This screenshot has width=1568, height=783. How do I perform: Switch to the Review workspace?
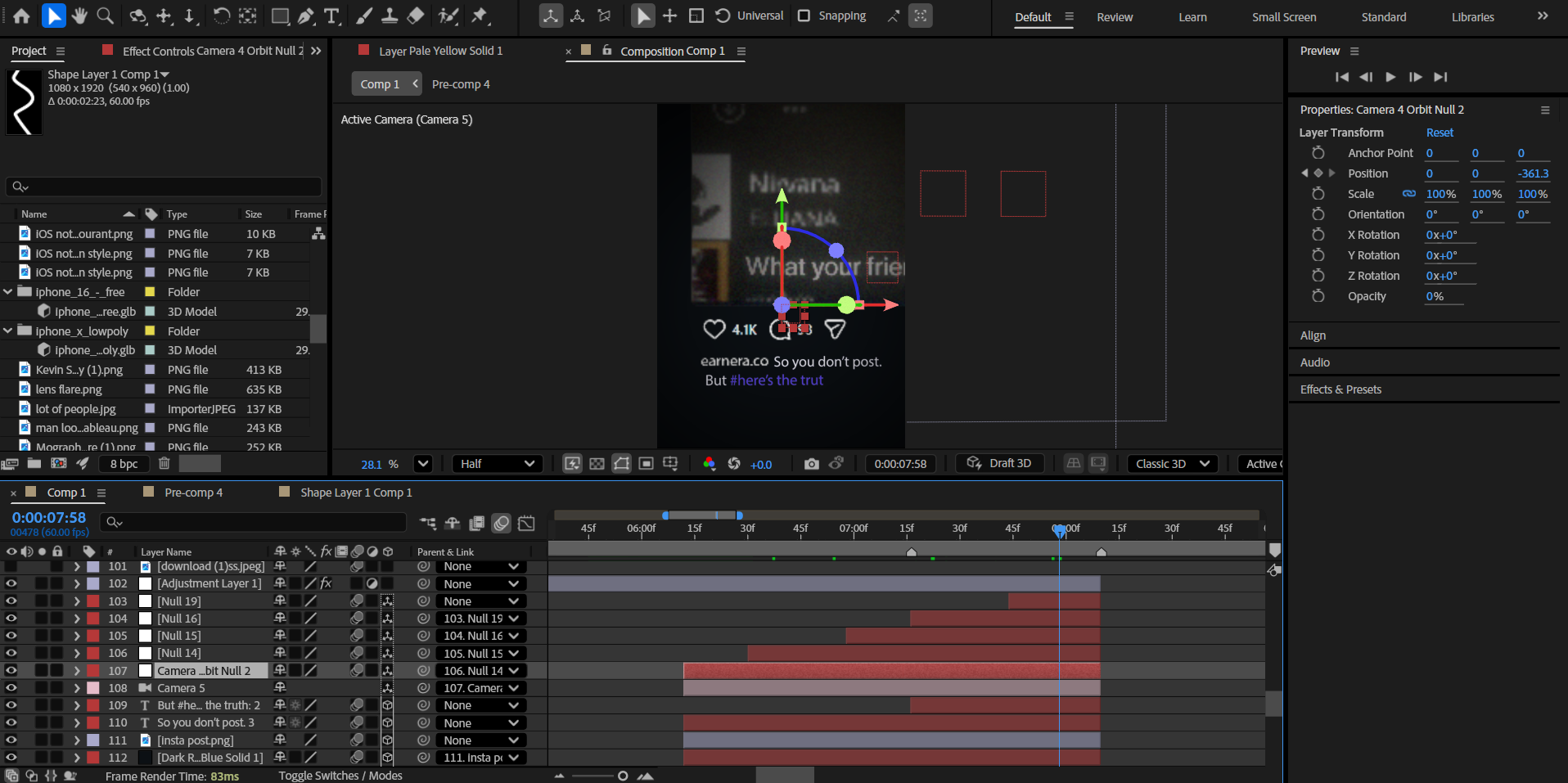click(x=1115, y=17)
